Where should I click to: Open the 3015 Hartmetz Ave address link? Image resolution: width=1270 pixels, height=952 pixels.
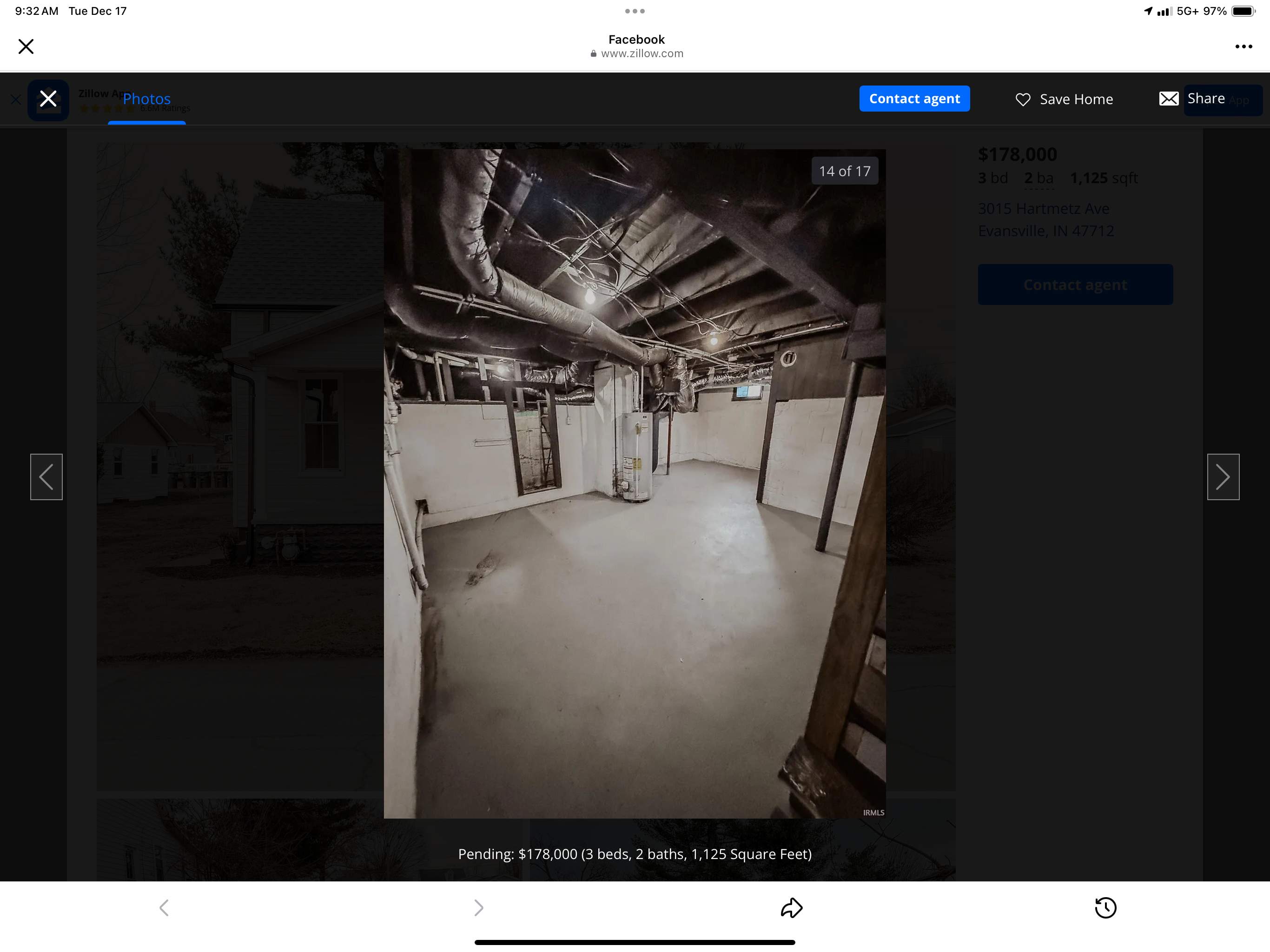[x=1043, y=208]
